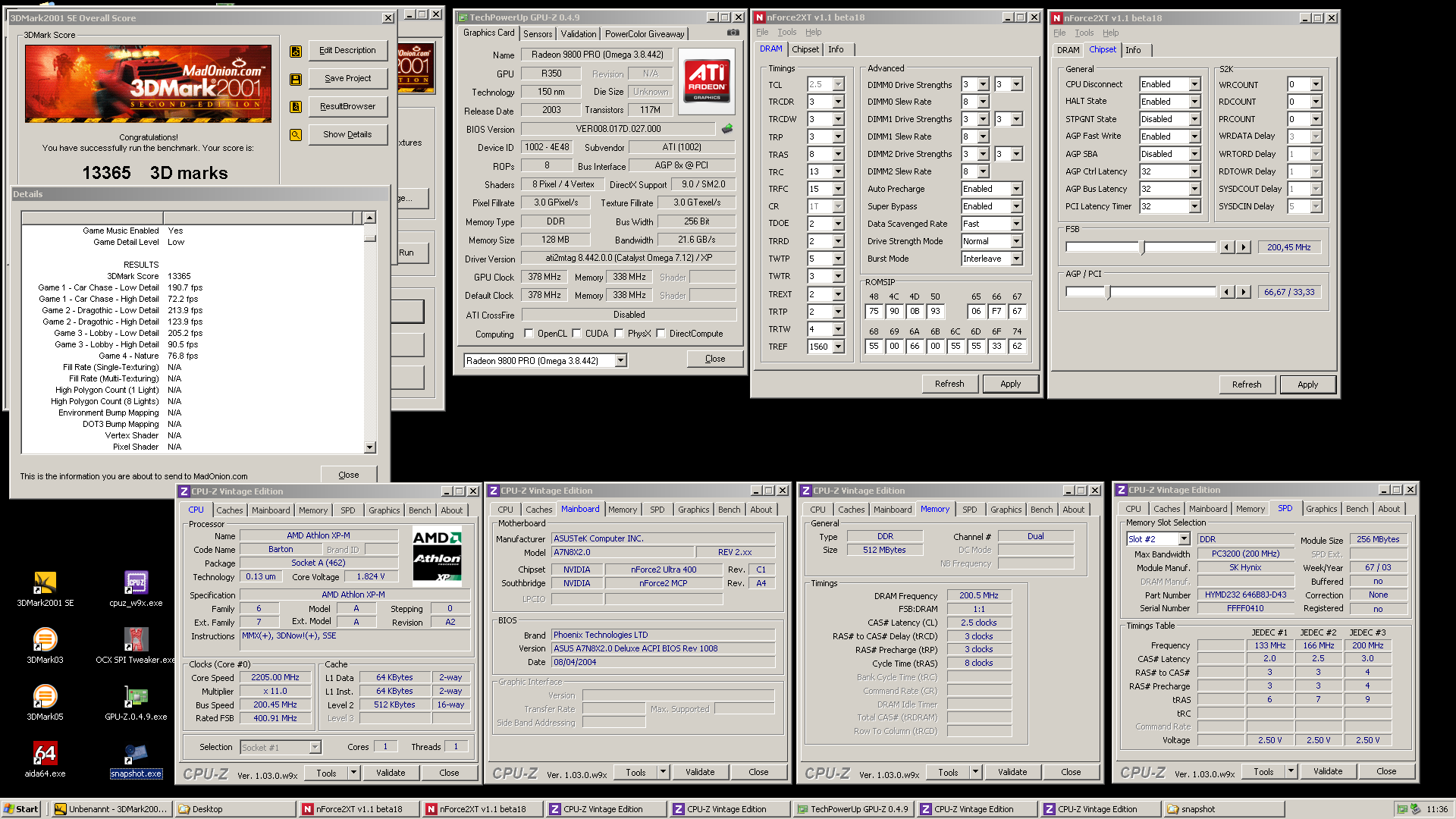The width and height of the screenshot is (1456, 819).
Task: Enable the PhysX checkbox in GPU-Z
Action: [619, 334]
